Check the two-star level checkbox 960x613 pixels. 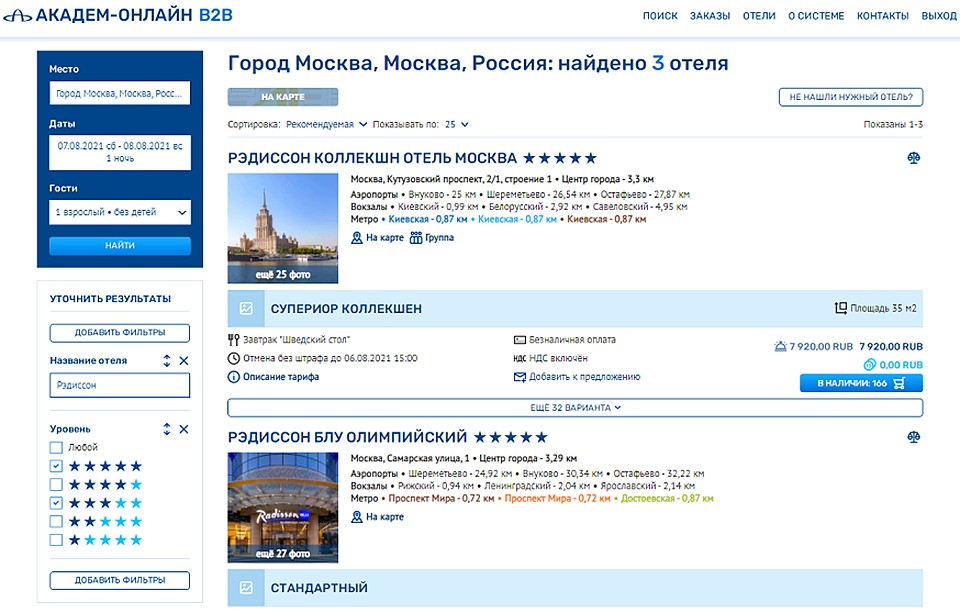56,521
